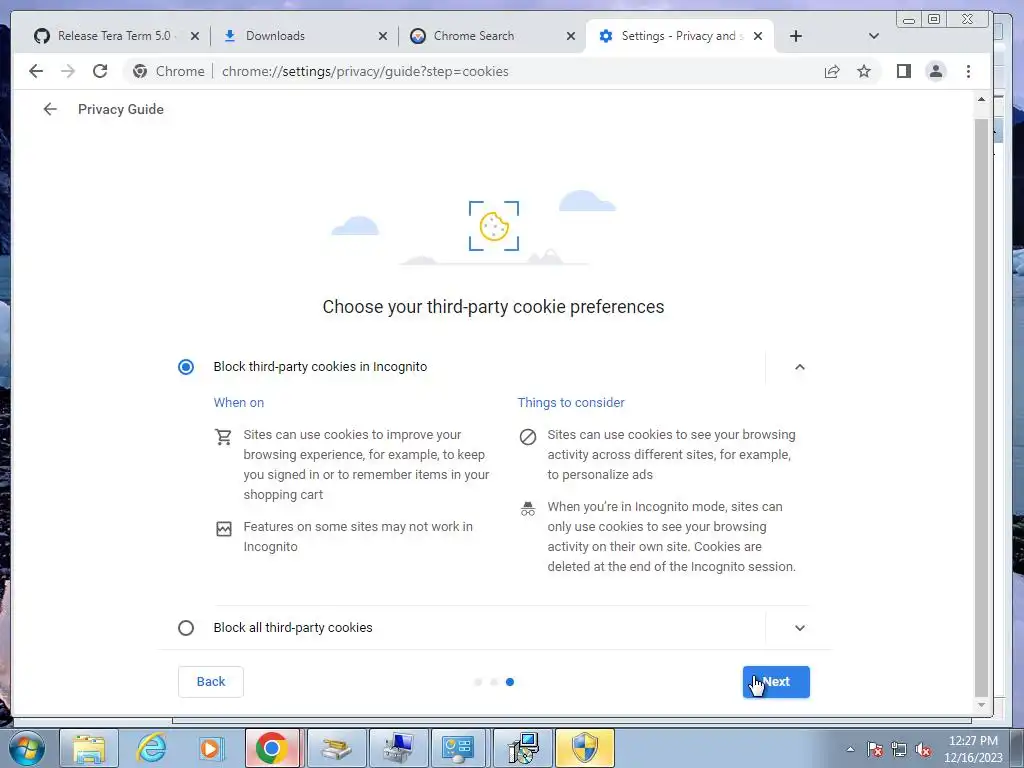Open the side panel icon

[904, 71]
